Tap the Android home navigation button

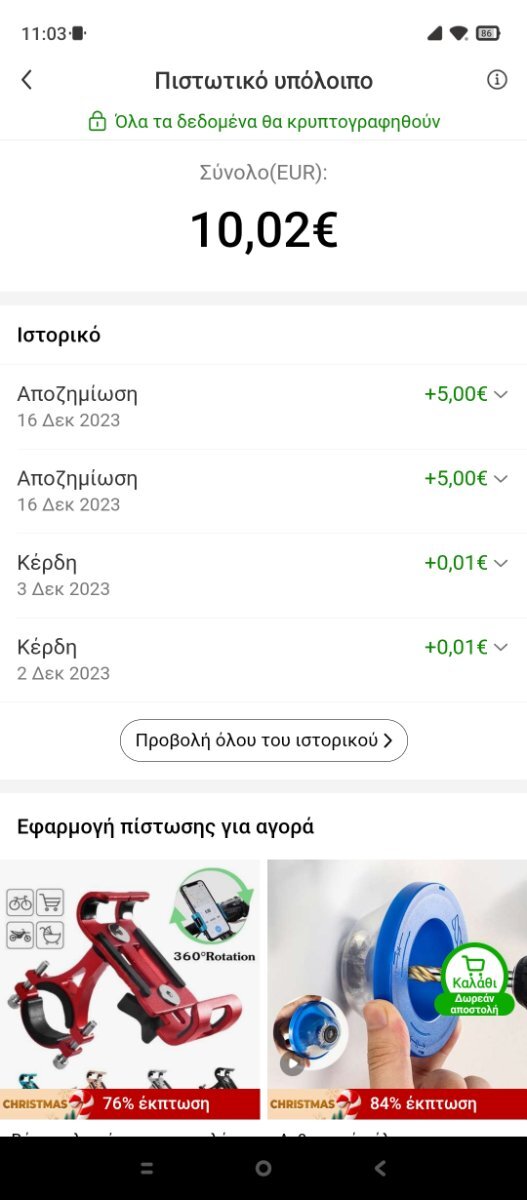click(263, 1168)
